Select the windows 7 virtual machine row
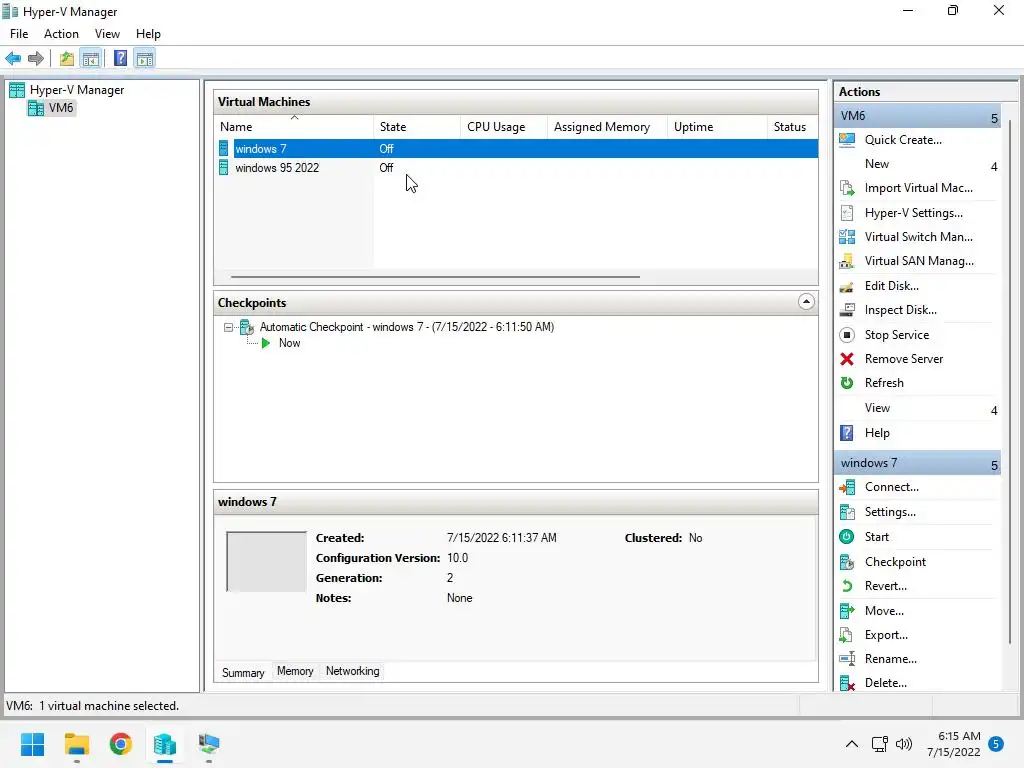The image size is (1024, 768). tap(517, 149)
